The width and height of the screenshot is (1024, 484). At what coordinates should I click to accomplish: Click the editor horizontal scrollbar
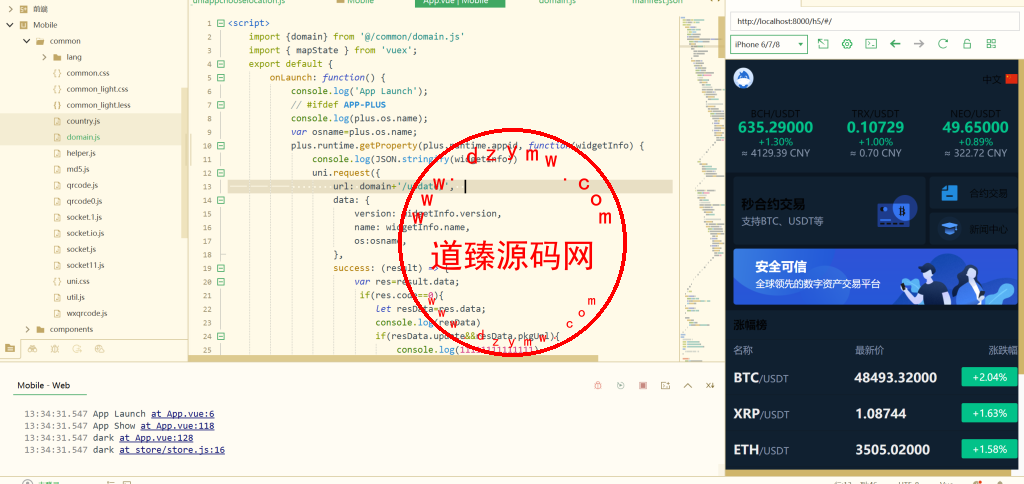coord(393,358)
